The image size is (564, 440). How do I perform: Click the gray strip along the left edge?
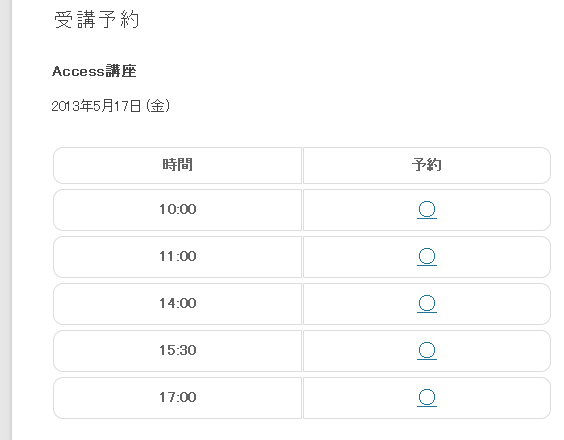[x=6, y=220]
